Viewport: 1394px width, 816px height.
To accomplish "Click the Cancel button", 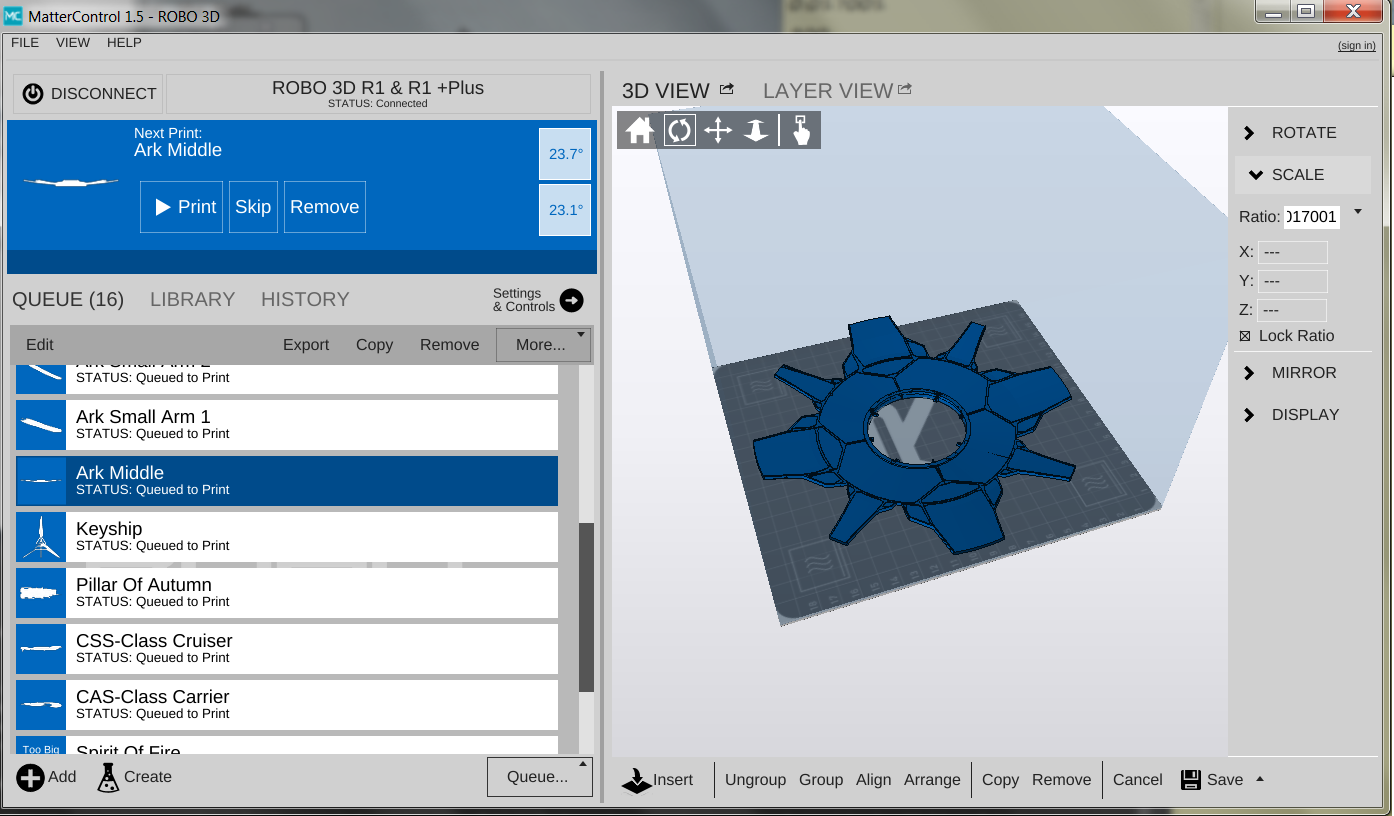I will [x=1138, y=780].
